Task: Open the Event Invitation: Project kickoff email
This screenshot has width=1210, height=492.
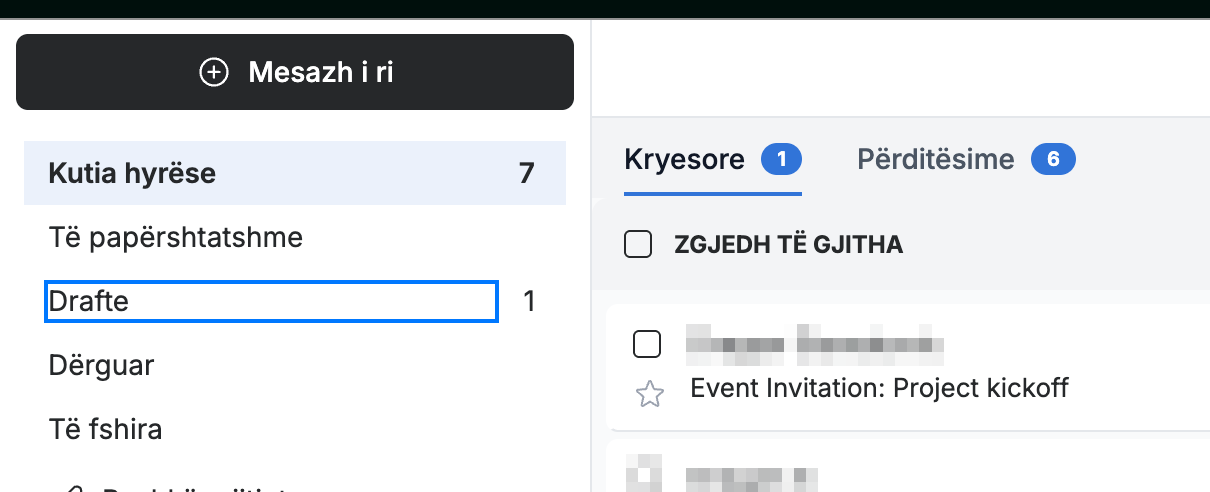Action: (880, 388)
